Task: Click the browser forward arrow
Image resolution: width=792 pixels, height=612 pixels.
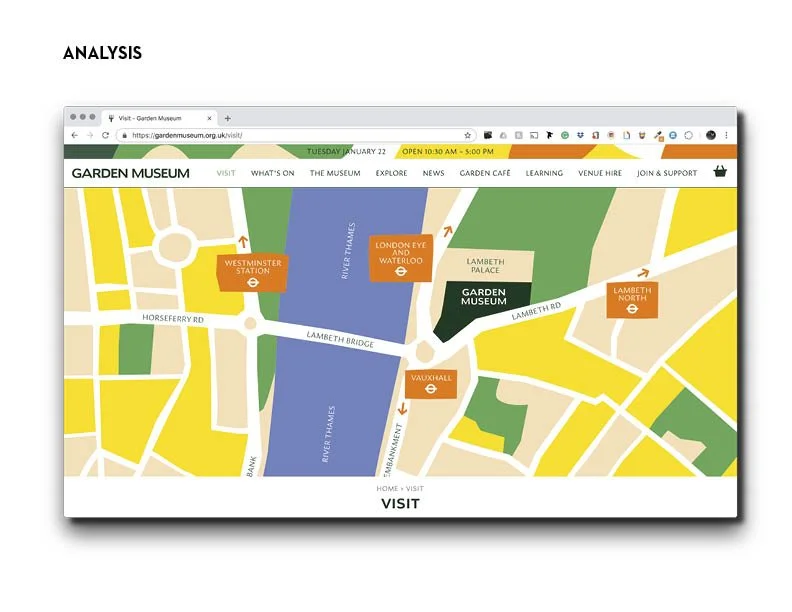Action: tap(90, 135)
